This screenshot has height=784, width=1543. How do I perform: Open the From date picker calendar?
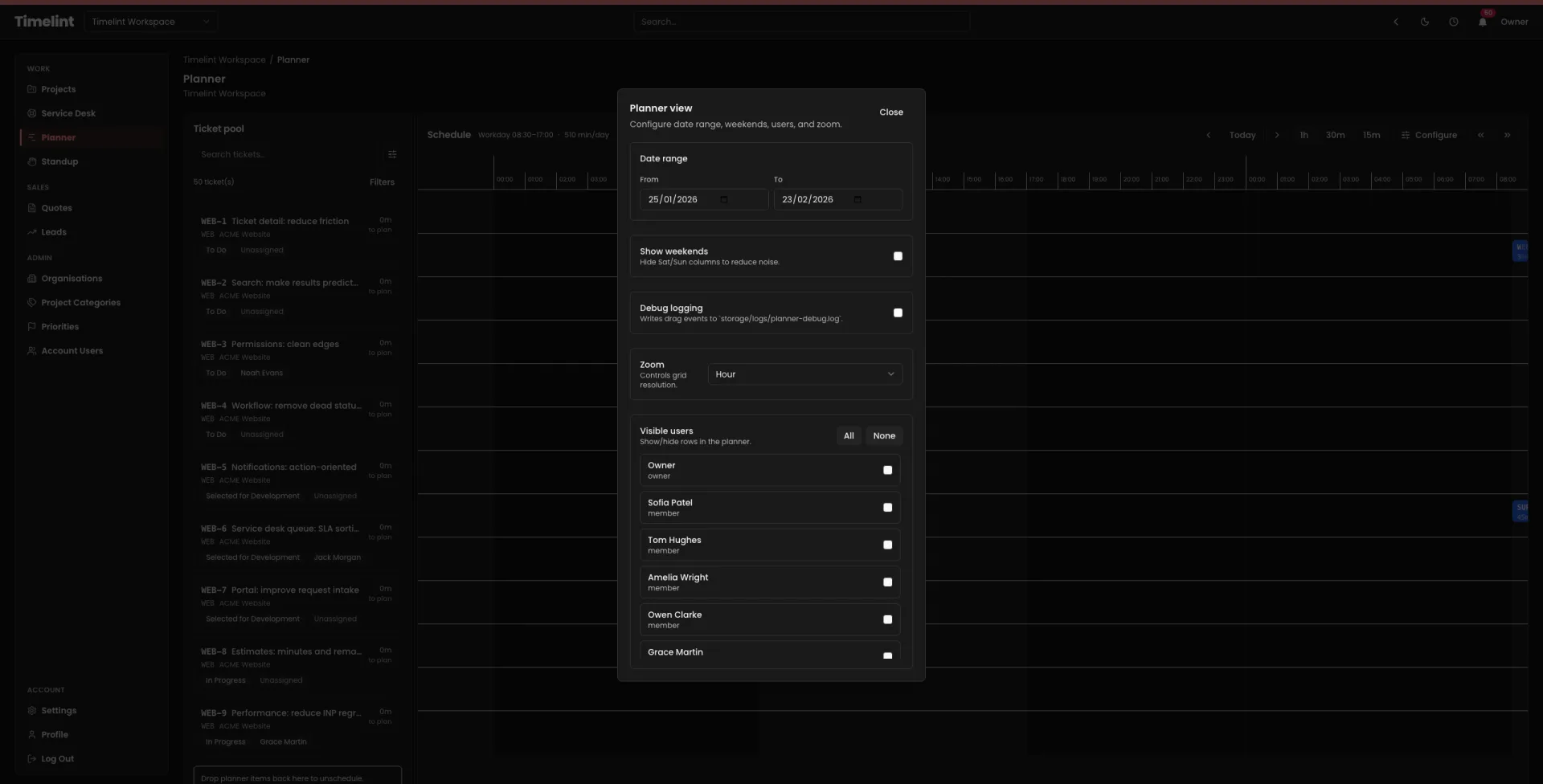tap(723, 199)
